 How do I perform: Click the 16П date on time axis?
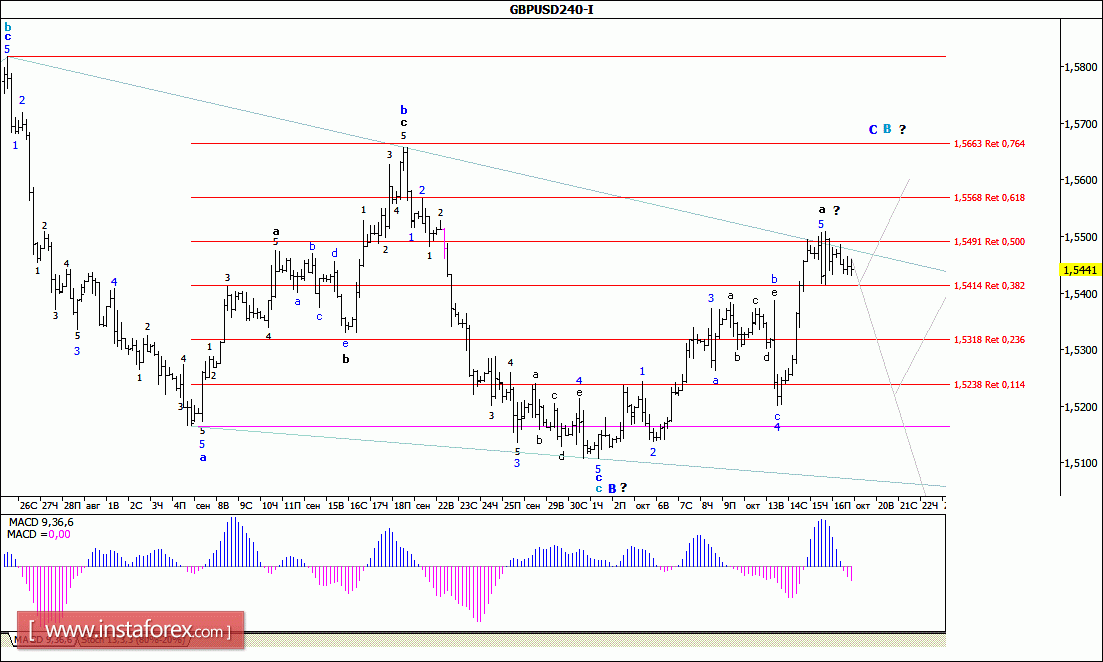(x=842, y=505)
